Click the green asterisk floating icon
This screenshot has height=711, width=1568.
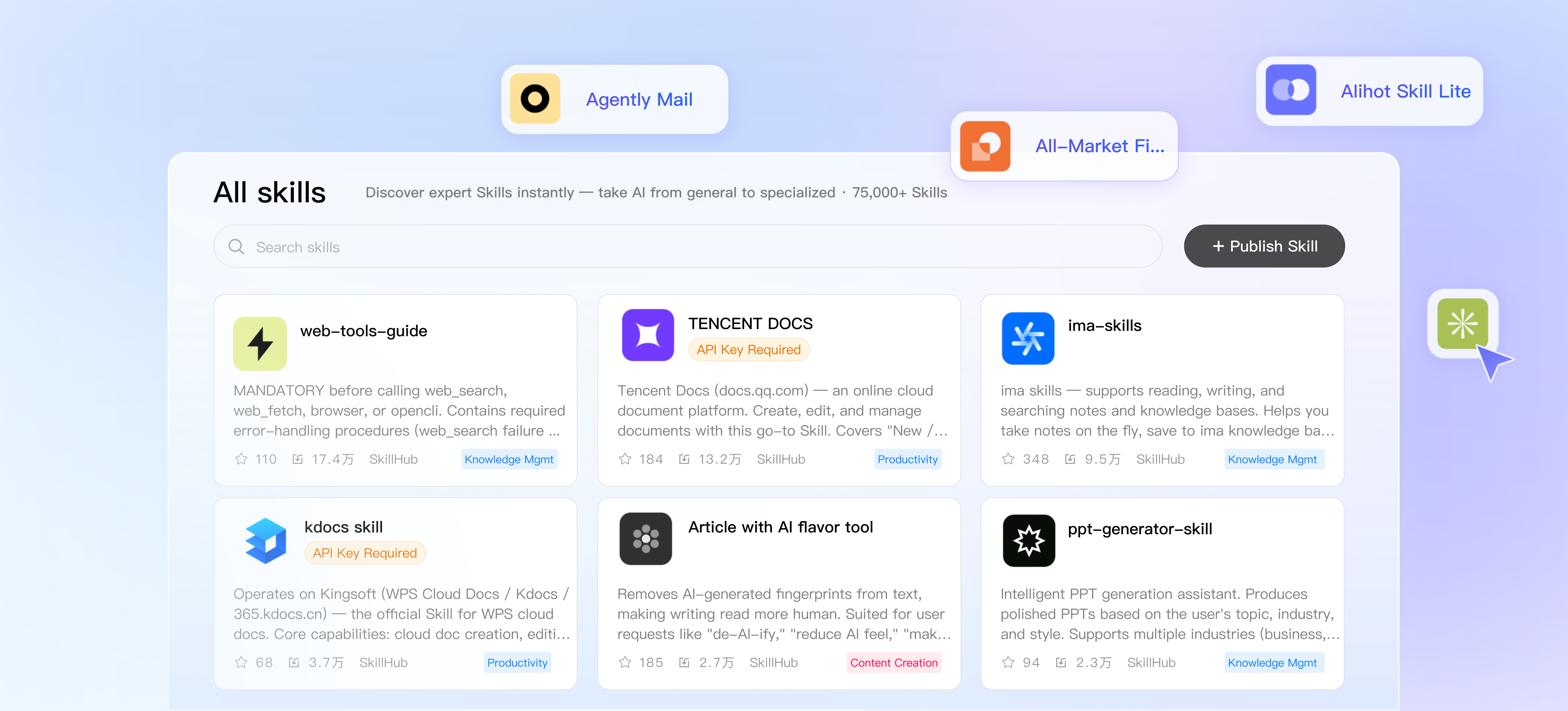(1462, 323)
